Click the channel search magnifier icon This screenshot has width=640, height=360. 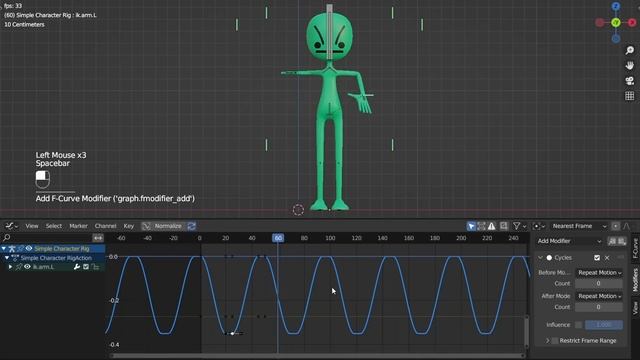pos(7,237)
